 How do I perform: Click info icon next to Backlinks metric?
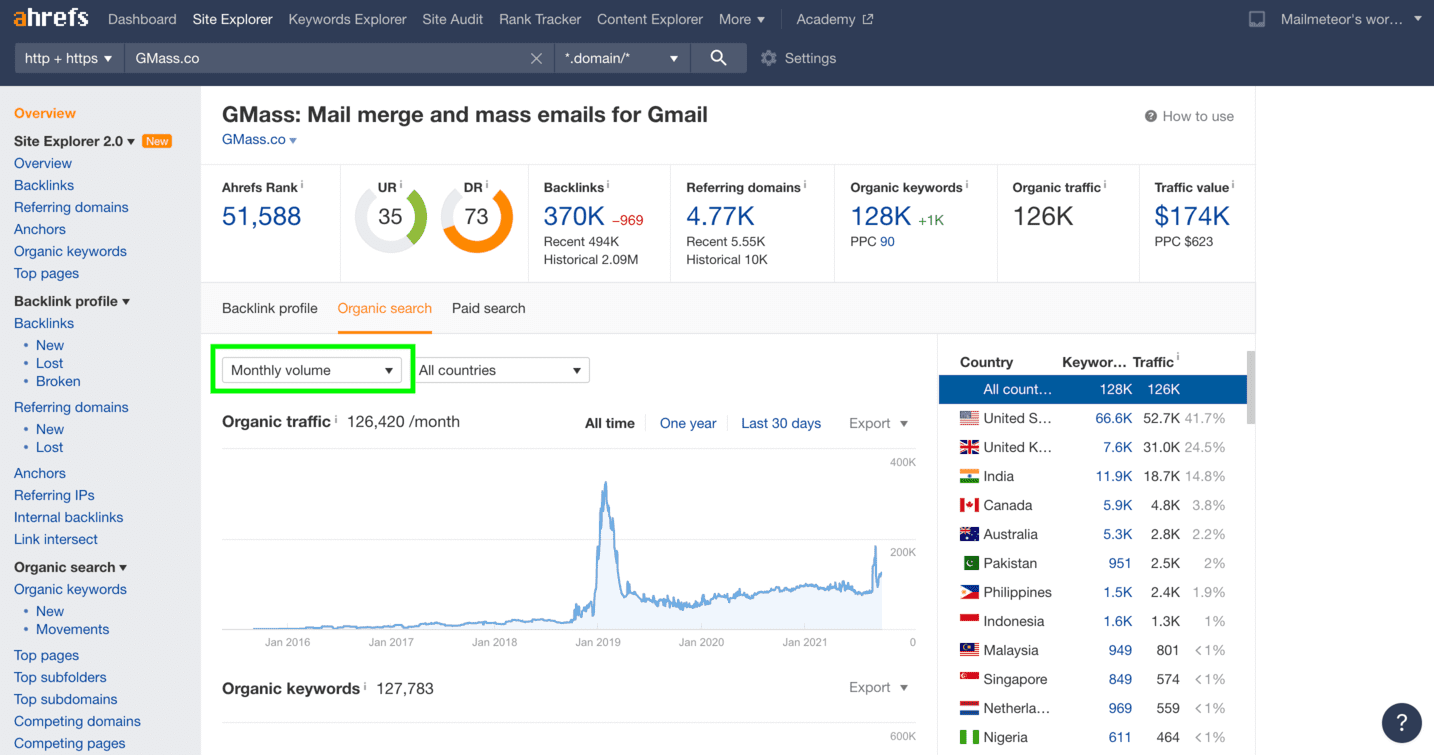(x=609, y=185)
